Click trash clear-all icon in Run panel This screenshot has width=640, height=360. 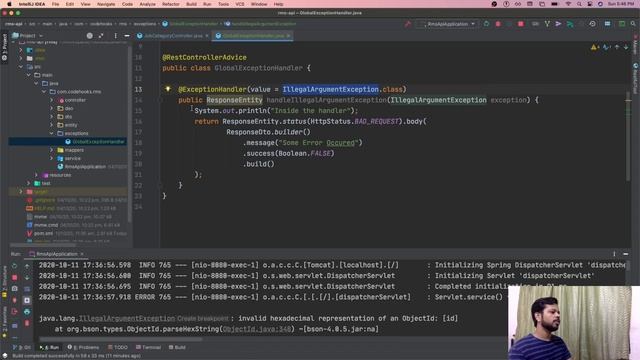point(27,323)
